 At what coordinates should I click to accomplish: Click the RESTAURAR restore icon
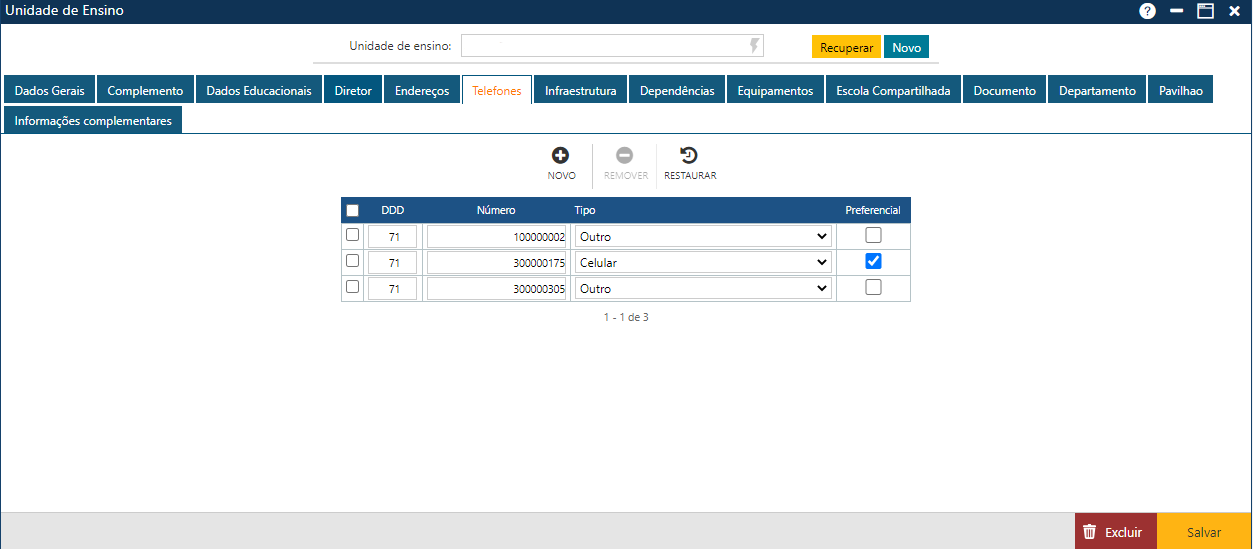click(x=689, y=156)
